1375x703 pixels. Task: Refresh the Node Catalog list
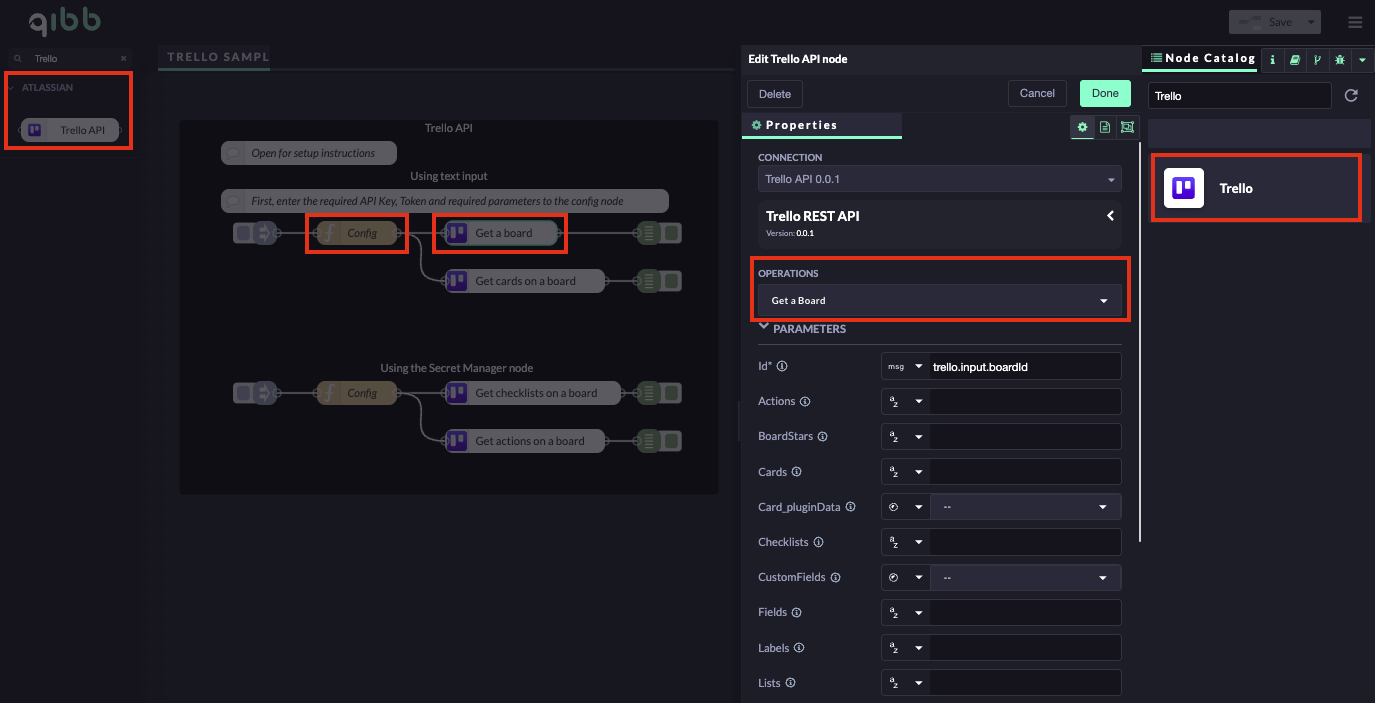1351,96
